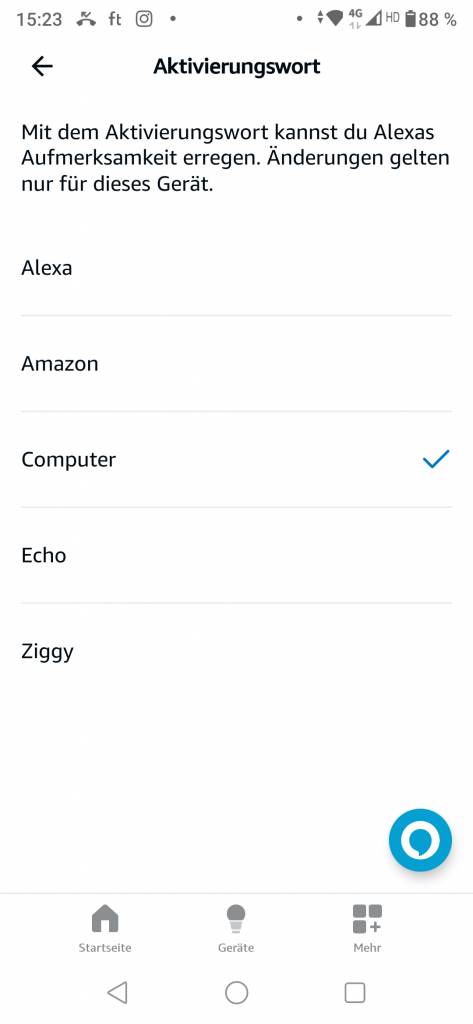Tap the Instagram notification icon

pyautogui.click(x=144, y=19)
